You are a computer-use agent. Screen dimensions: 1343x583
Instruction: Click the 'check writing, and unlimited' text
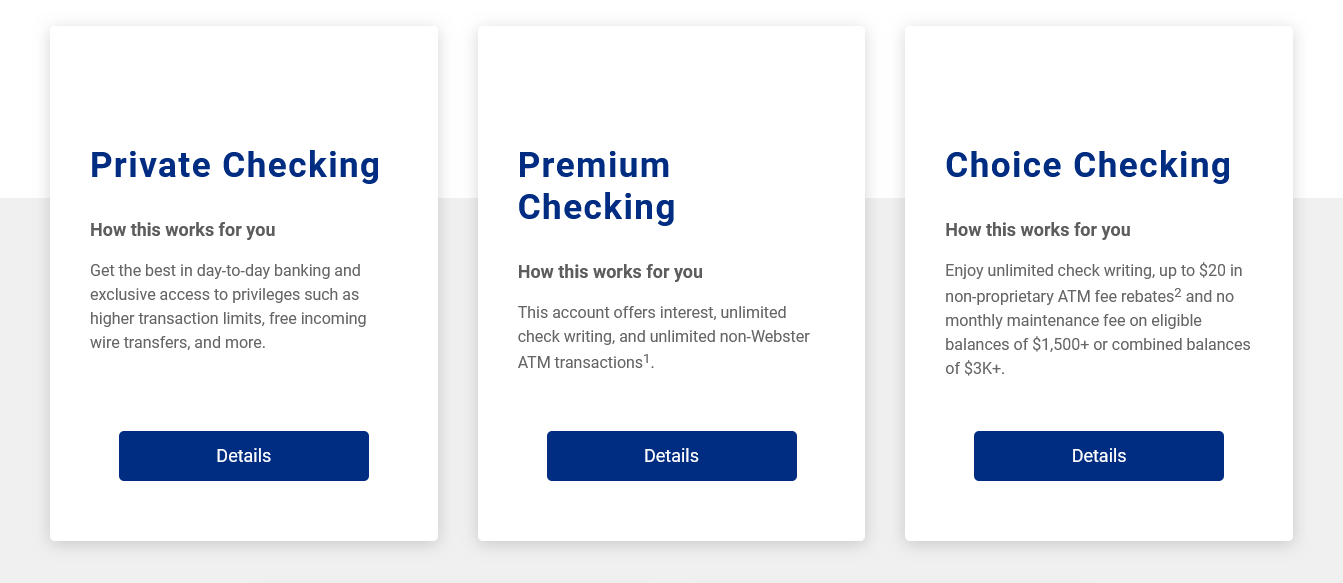click(x=615, y=337)
